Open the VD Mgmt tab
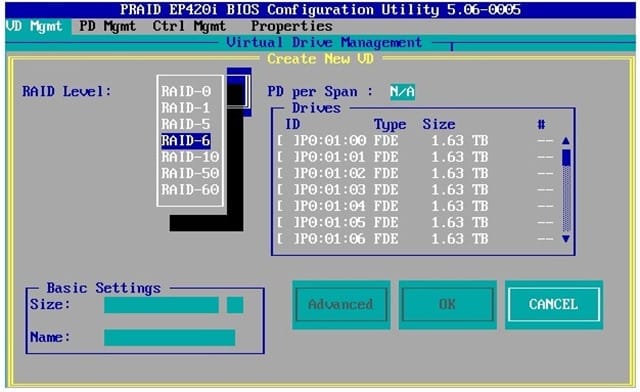 tap(35, 27)
